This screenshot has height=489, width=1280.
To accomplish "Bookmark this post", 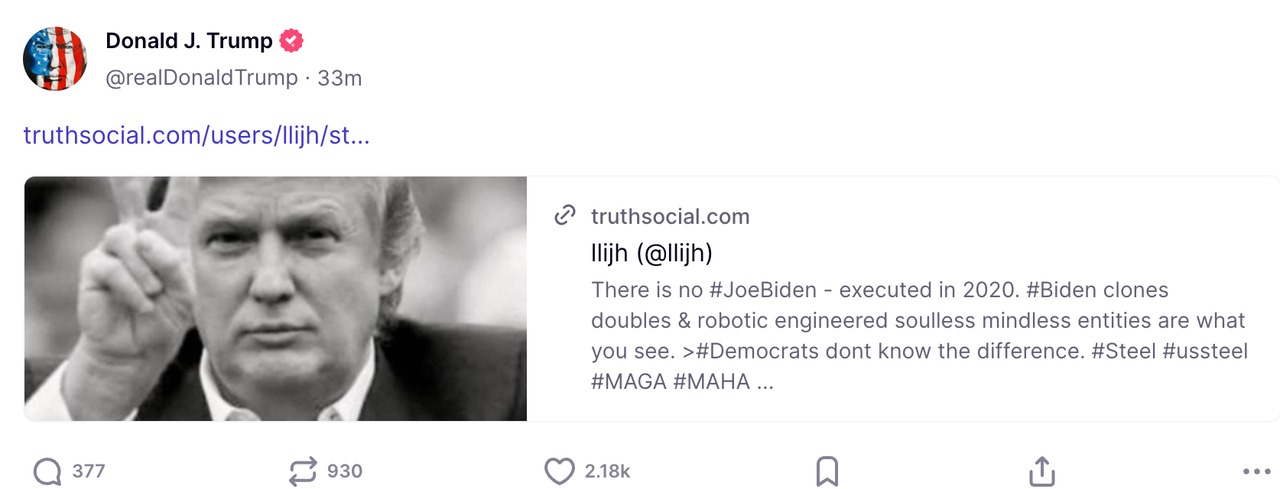I will coord(827,471).
